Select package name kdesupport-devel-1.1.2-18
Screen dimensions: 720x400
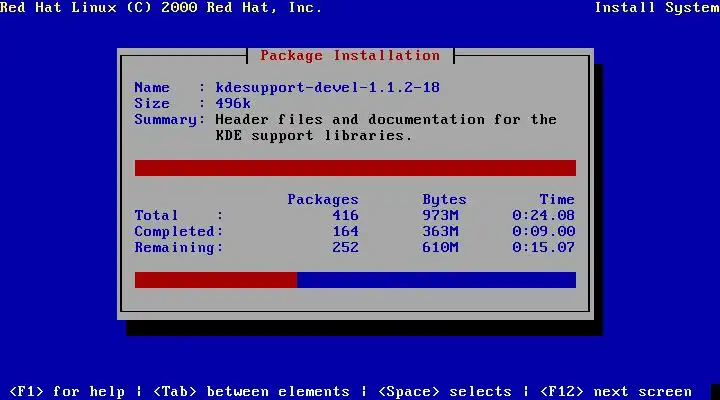point(327,87)
